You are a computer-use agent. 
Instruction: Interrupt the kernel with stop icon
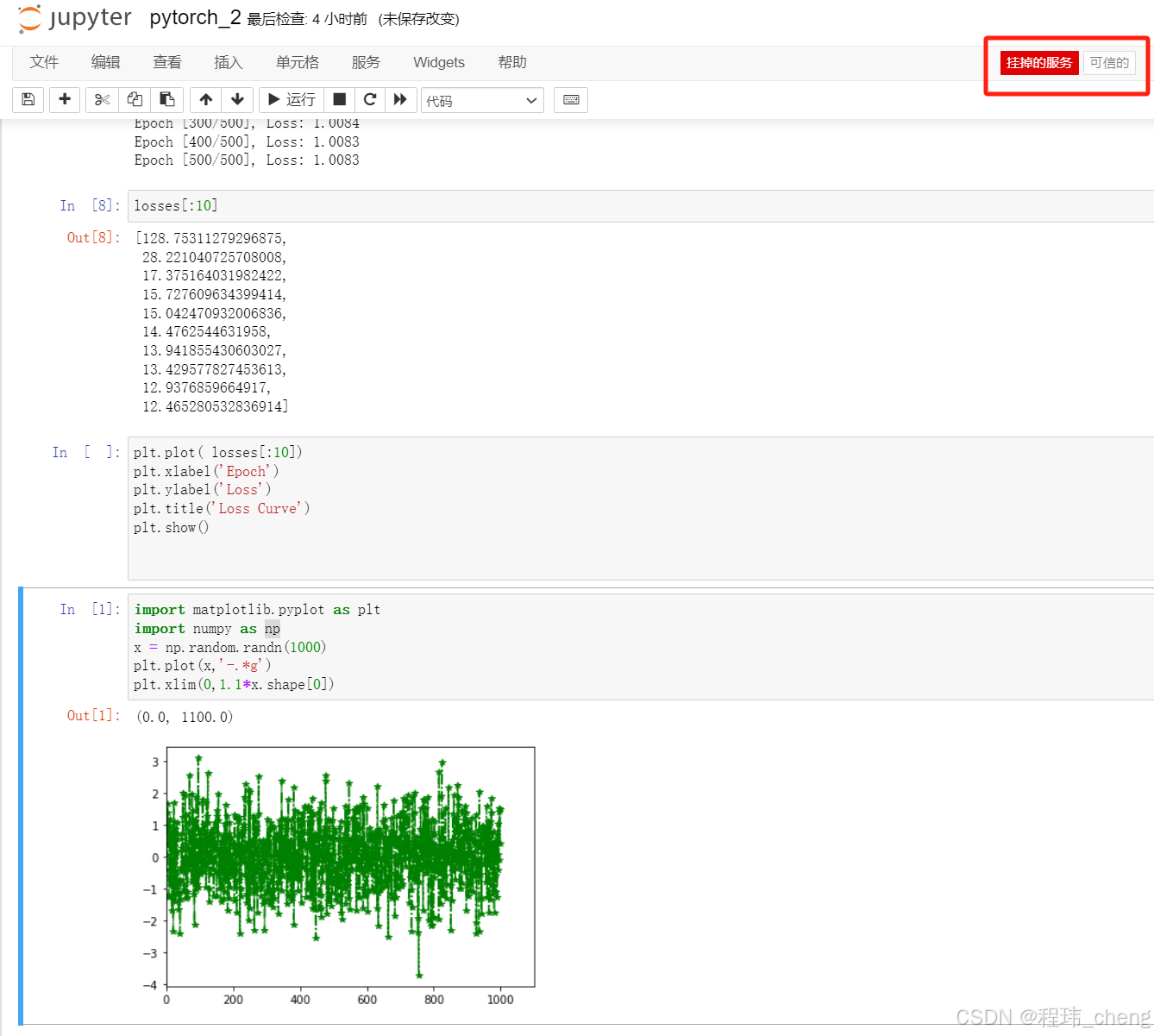tap(339, 99)
